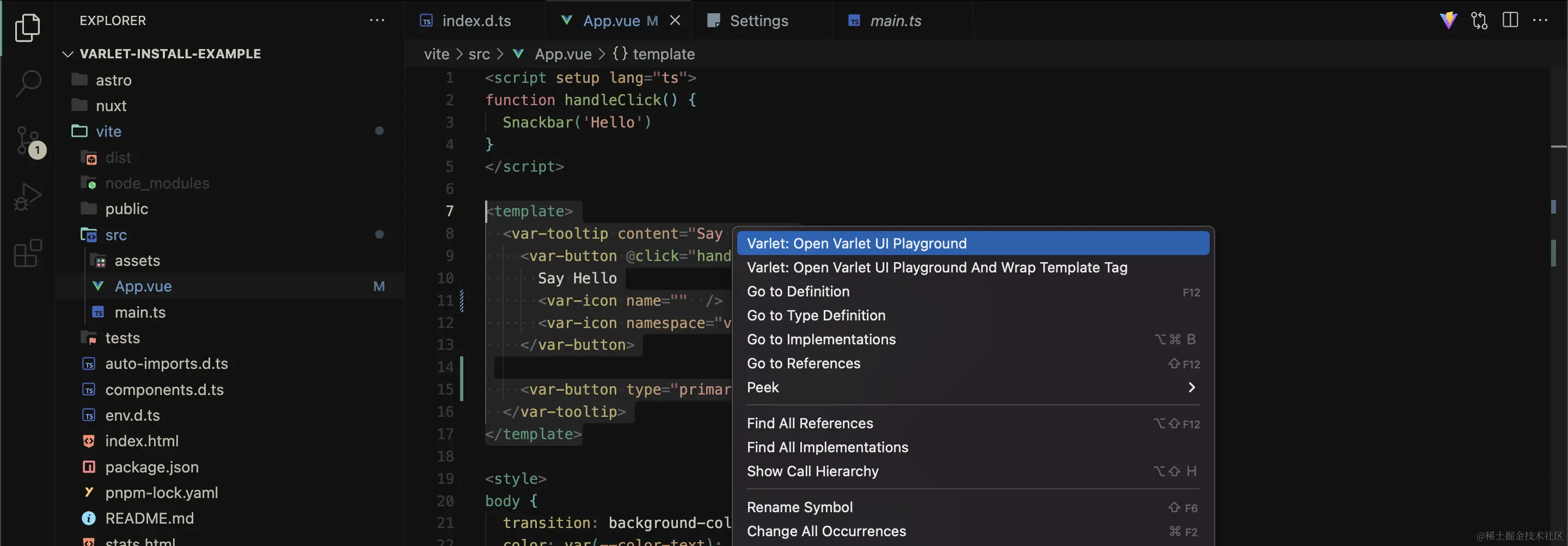
Task: Close the App.vue editor tab
Action: coord(675,20)
